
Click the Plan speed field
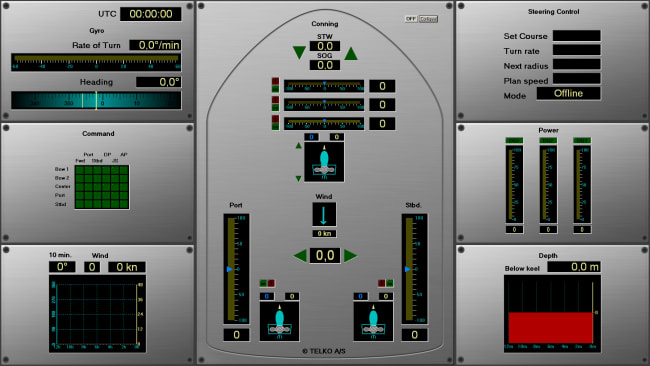coord(577,78)
